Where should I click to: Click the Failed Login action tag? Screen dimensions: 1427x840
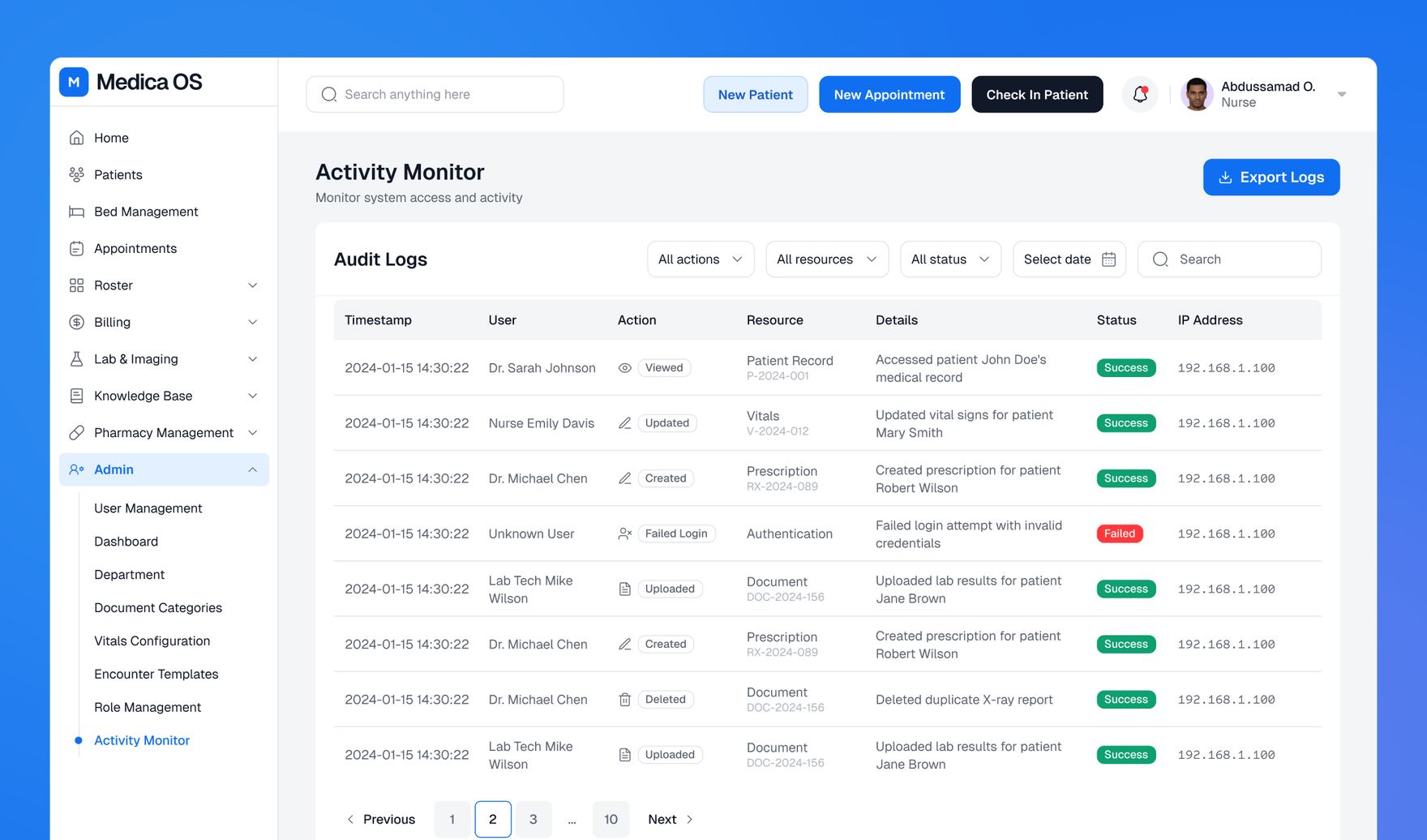(676, 534)
